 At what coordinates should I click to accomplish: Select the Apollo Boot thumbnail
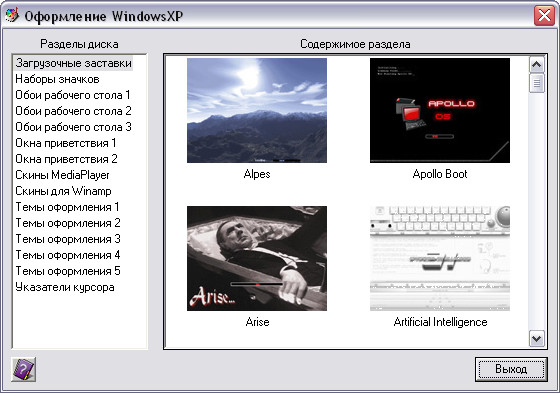click(440, 110)
